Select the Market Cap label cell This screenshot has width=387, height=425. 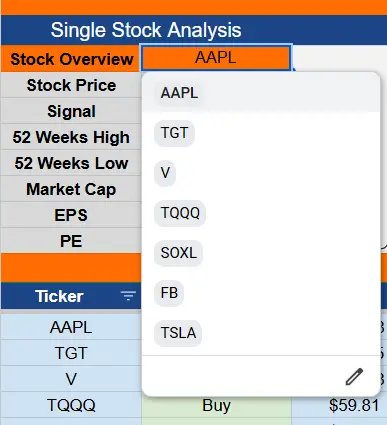pos(71,189)
